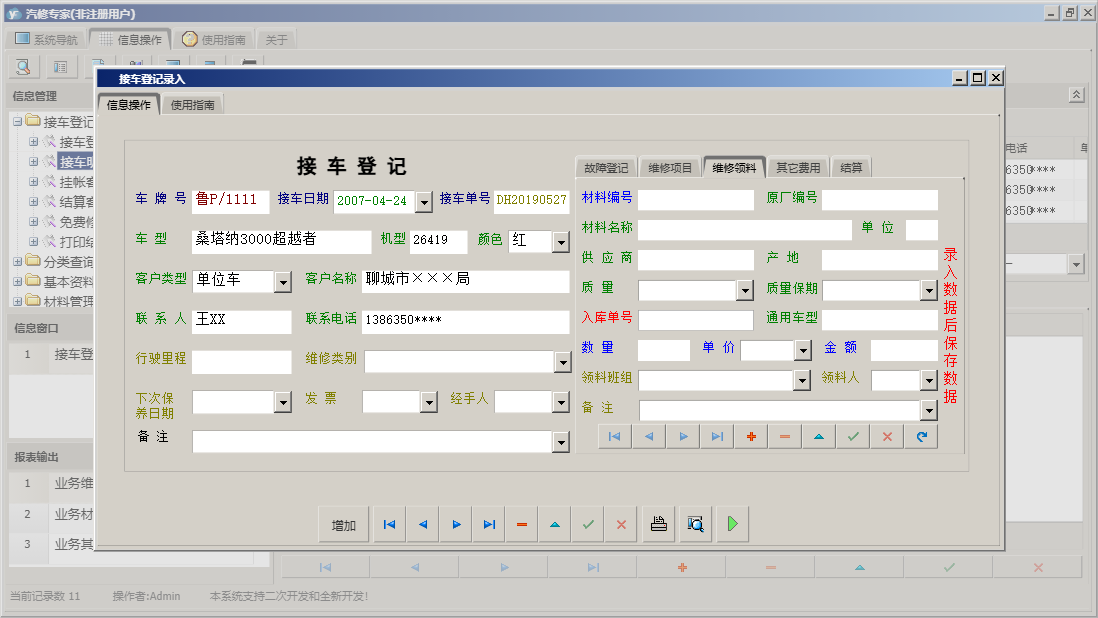Click the 增加 button
This screenshot has height=618, width=1098.
(342, 523)
